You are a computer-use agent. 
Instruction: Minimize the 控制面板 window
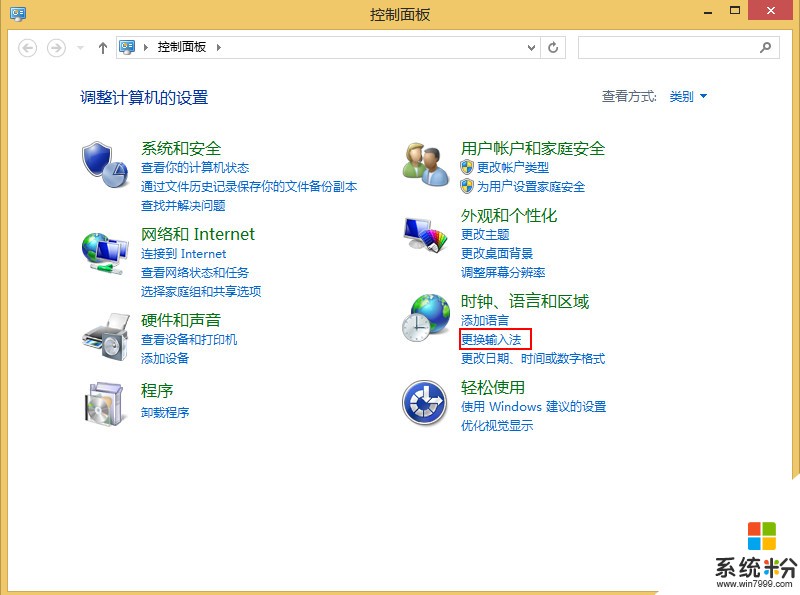click(x=708, y=11)
